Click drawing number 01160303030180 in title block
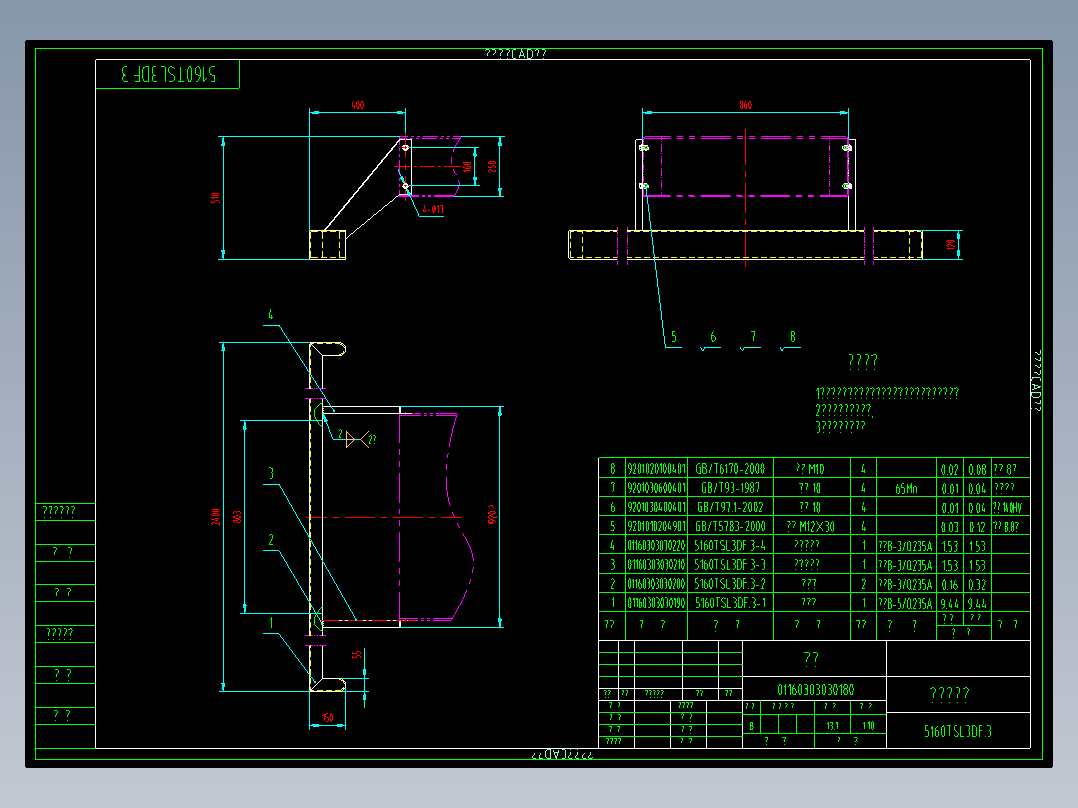The width and height of the screenshot is (1078, 808). 815,690
